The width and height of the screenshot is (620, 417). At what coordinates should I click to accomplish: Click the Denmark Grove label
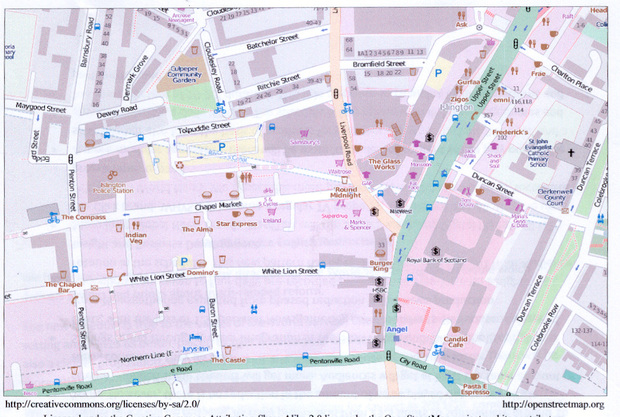click(x=135, y=77)
